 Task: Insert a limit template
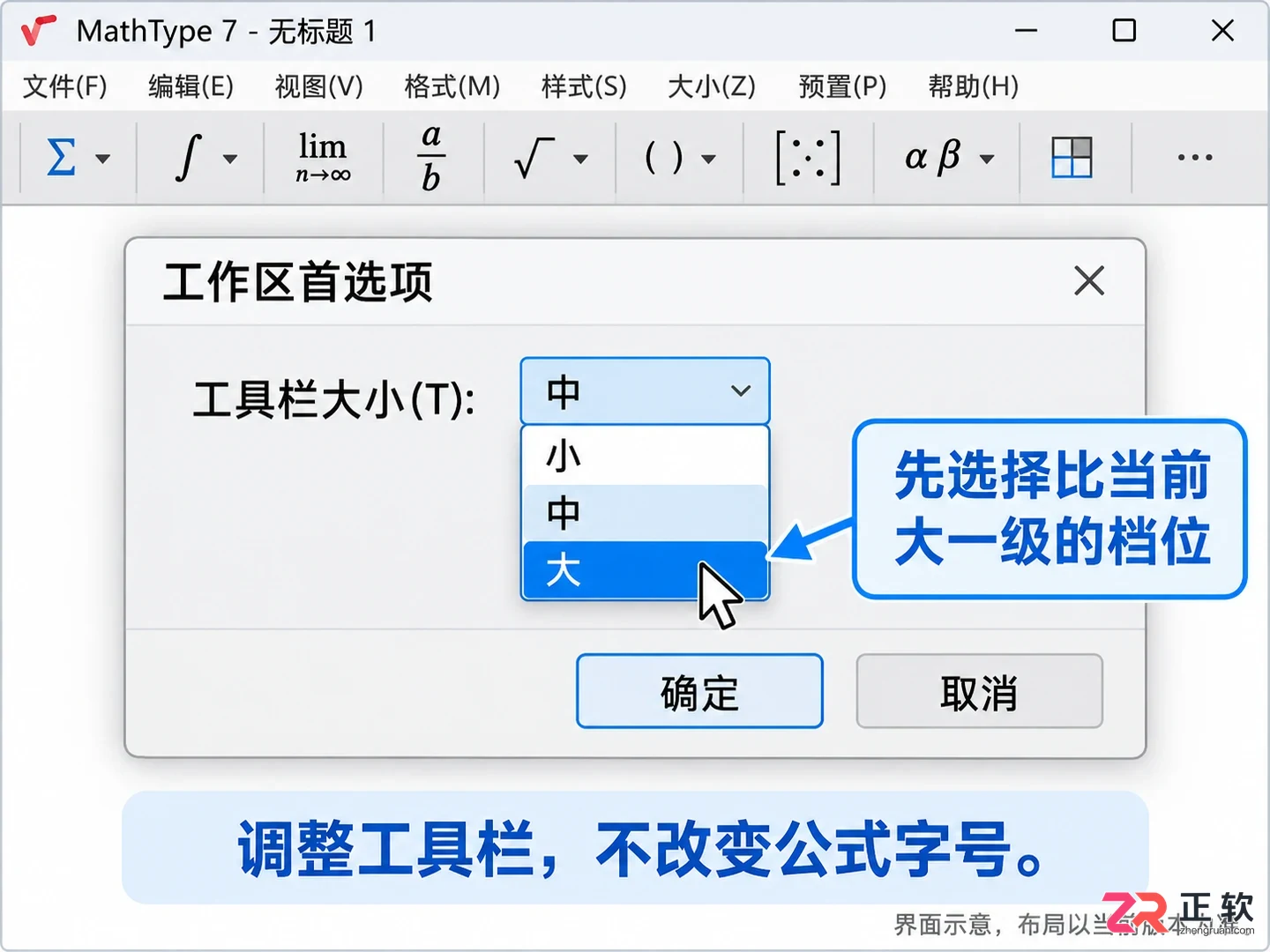coord(323,157)
